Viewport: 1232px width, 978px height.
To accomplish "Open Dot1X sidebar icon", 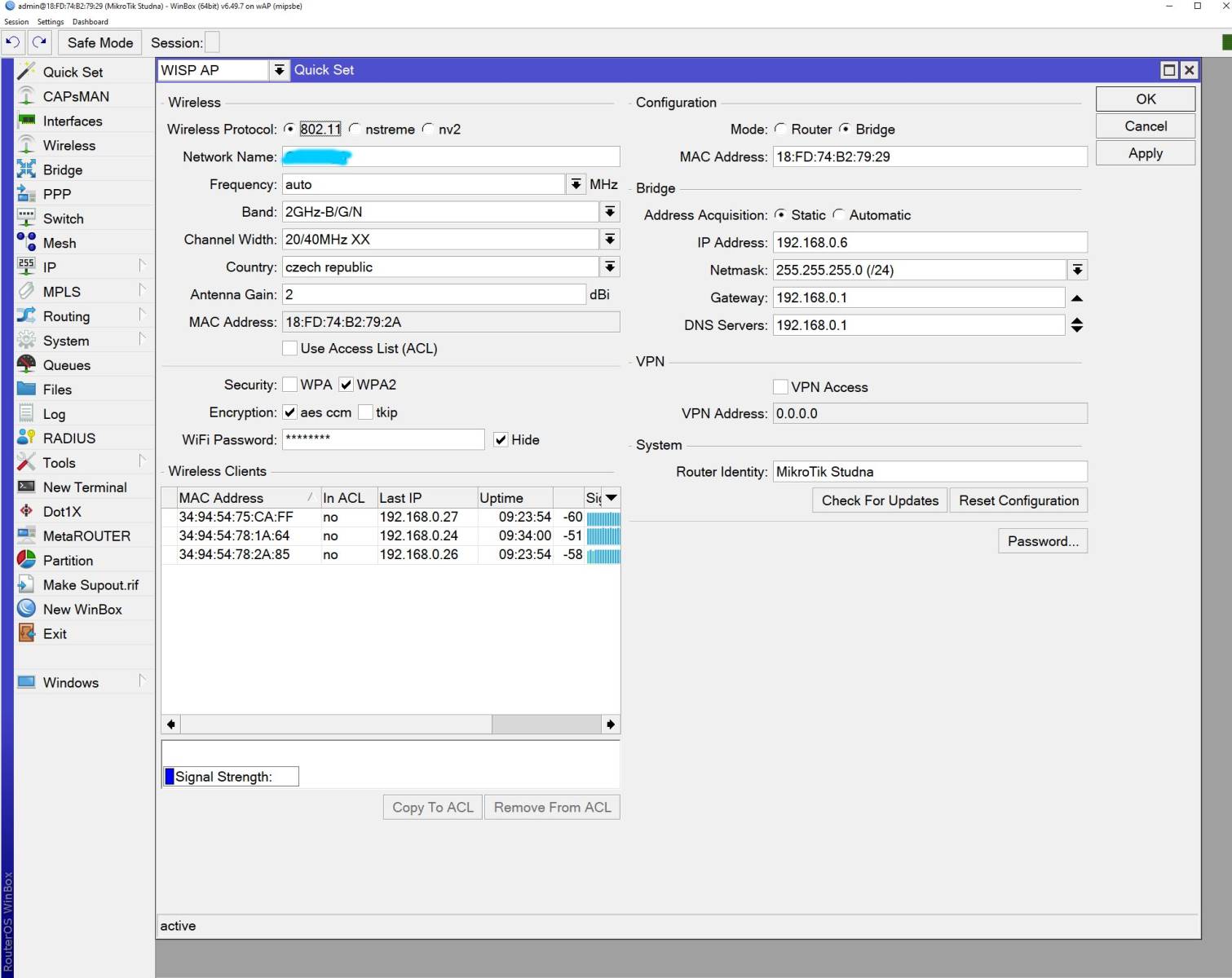I will [26, 511].
